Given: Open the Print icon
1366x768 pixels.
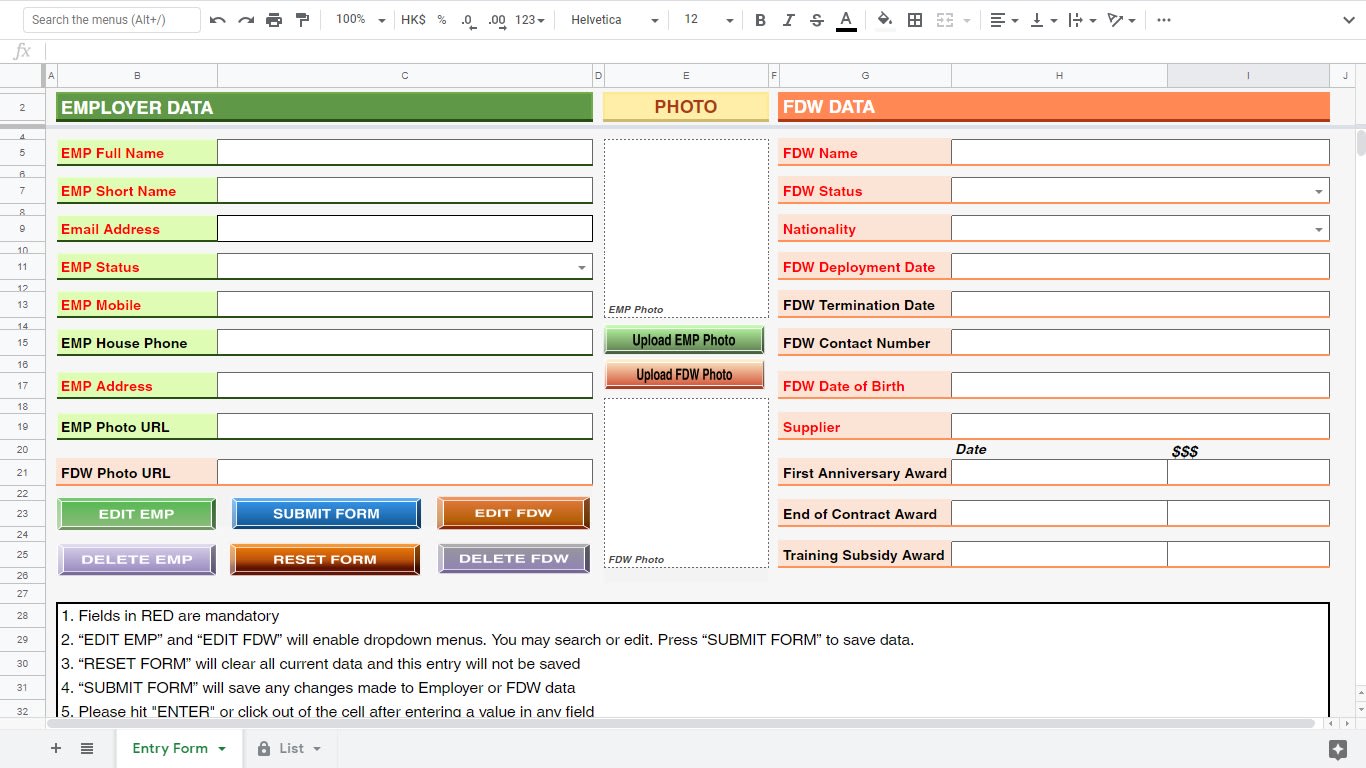Looking at the screenshot, I should [x=274, y=19].
